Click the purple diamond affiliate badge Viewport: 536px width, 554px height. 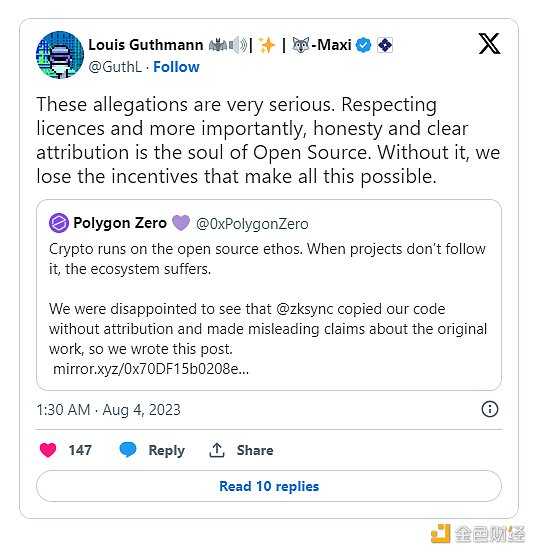pos(385,45)
